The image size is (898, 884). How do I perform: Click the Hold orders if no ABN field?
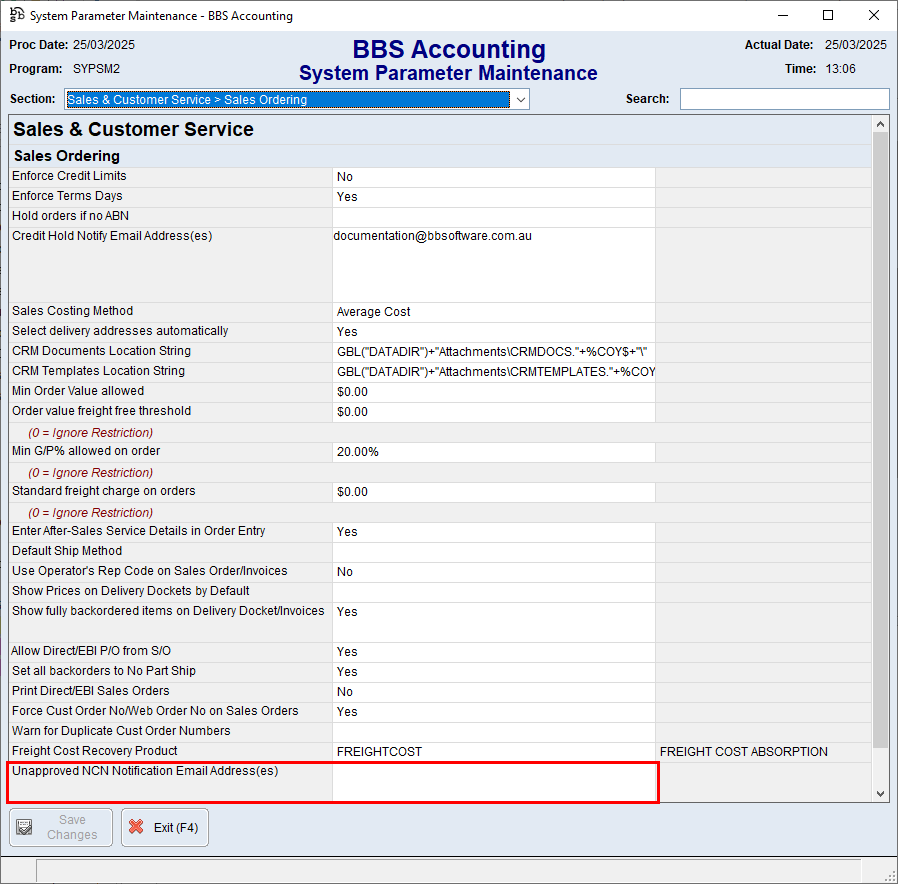tap(493, 217)
